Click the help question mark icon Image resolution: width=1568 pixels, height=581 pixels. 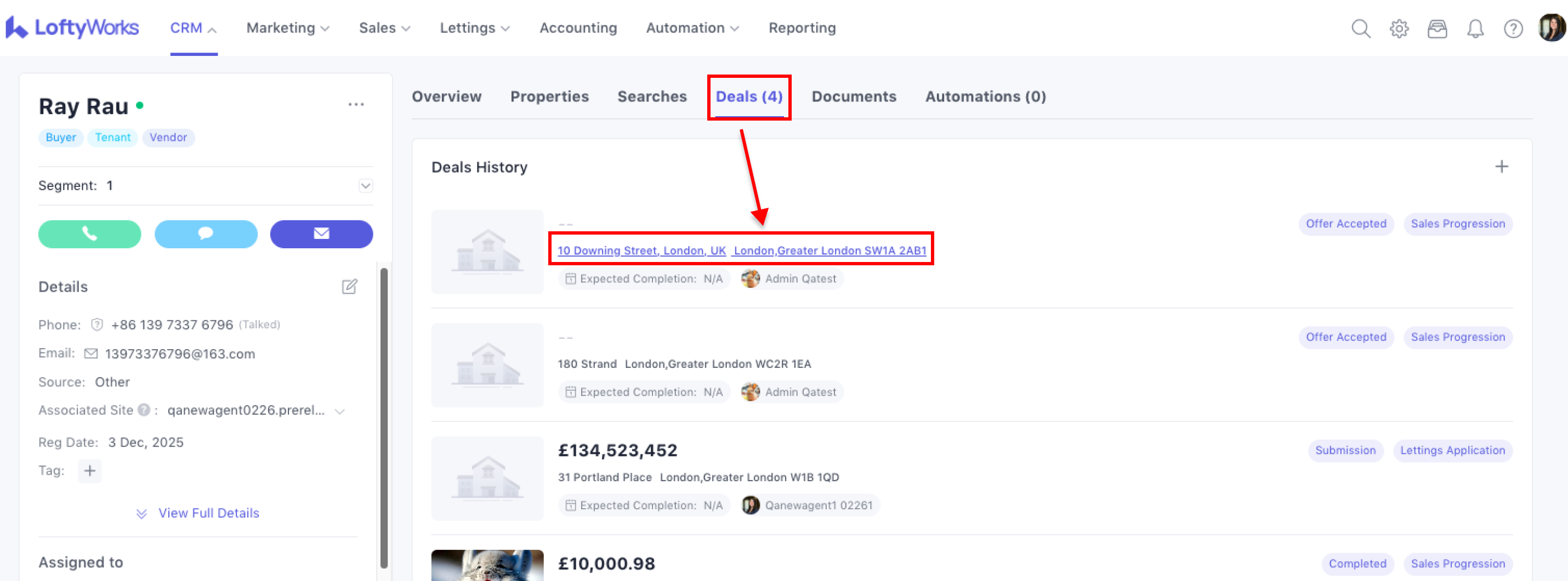click(1513, 29)
